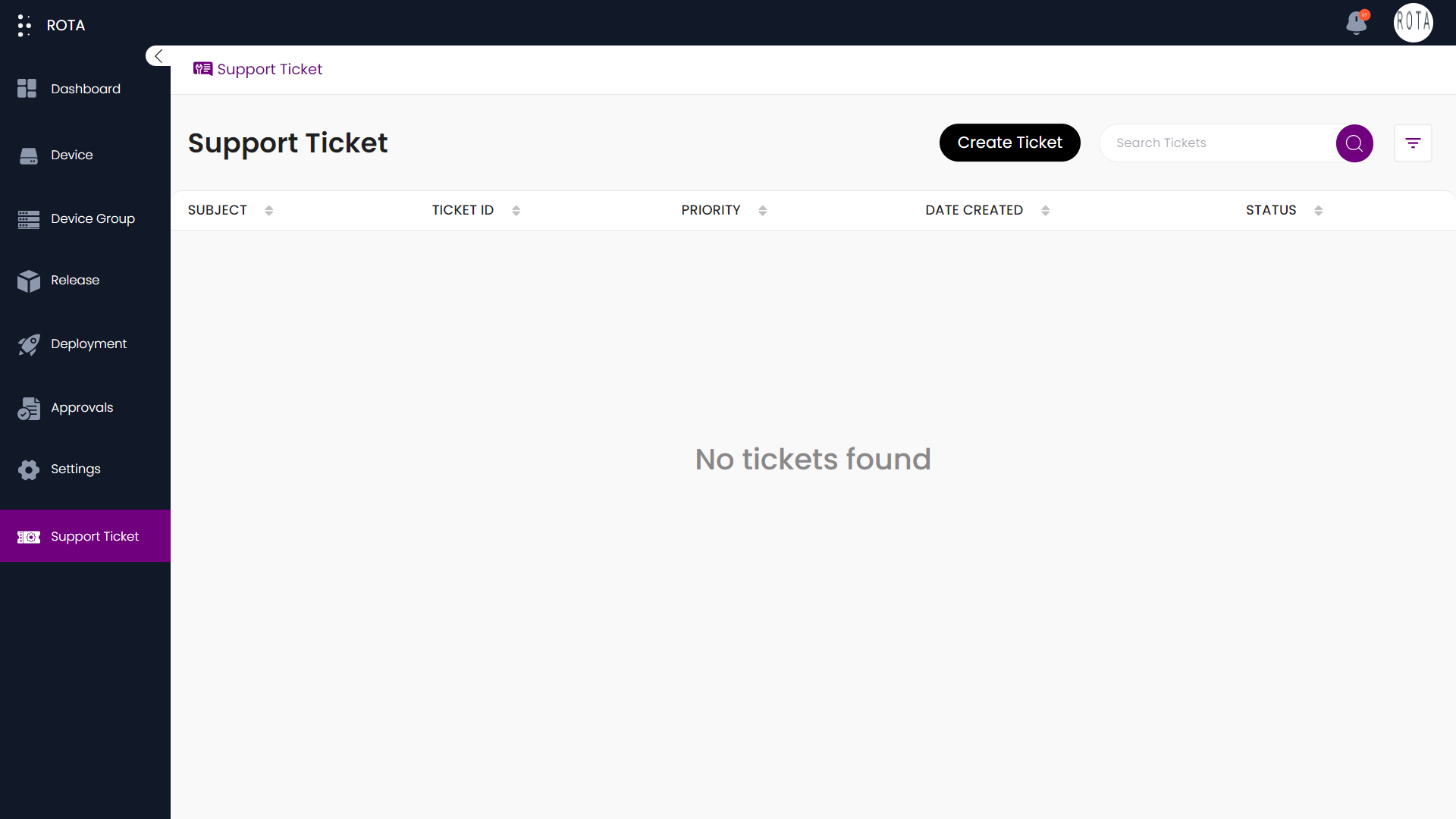
Task: Expand the filter options panel
Action: coord(1413,143)
